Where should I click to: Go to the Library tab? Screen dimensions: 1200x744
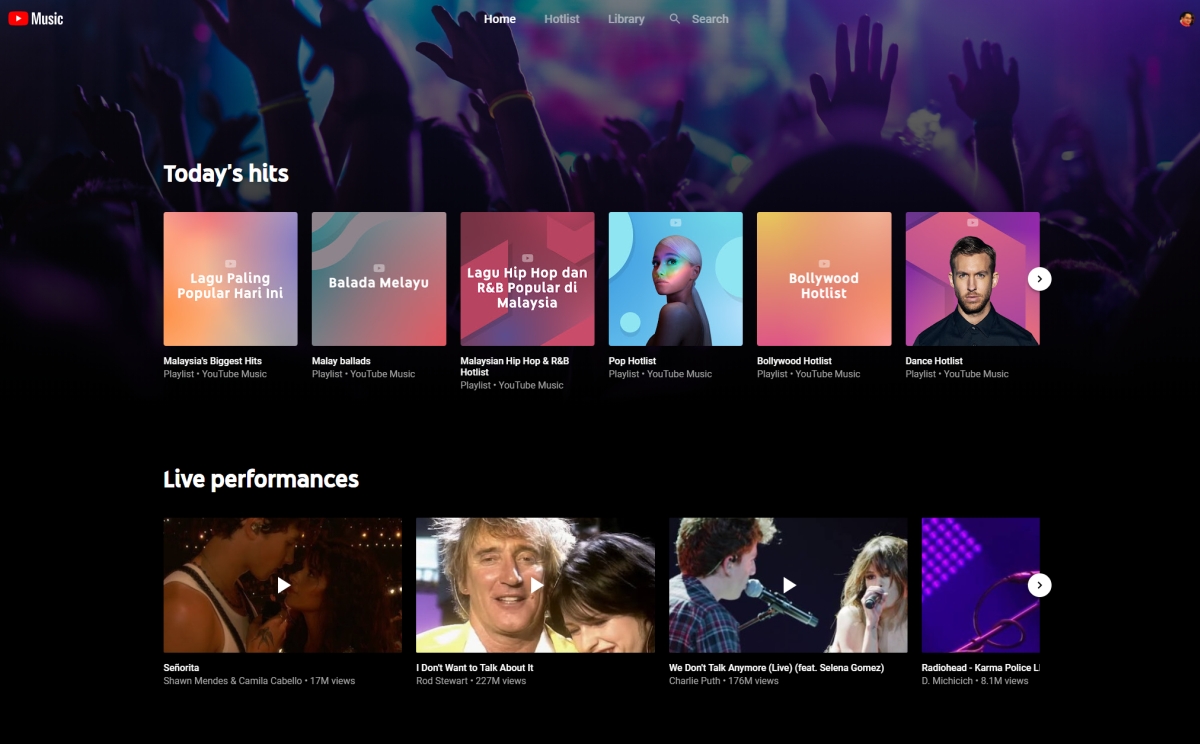pos(626,19)
